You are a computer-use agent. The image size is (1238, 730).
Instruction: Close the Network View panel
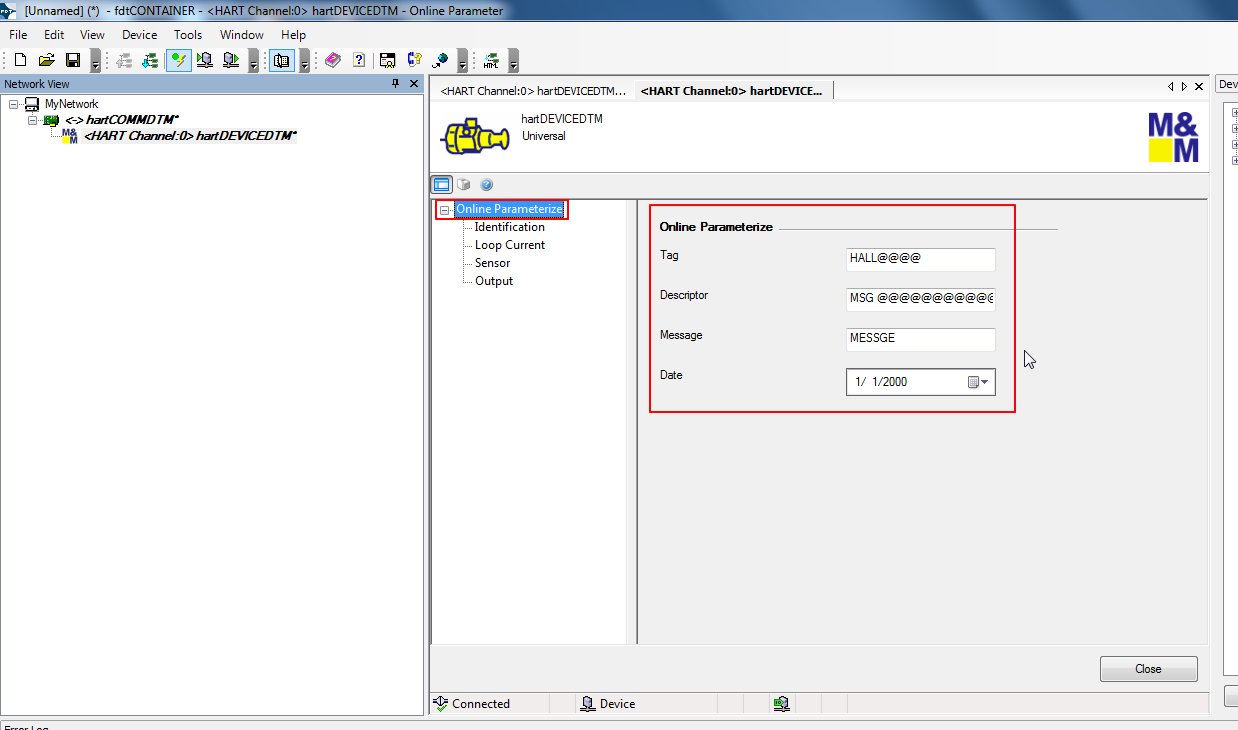(x=414, y=84)
